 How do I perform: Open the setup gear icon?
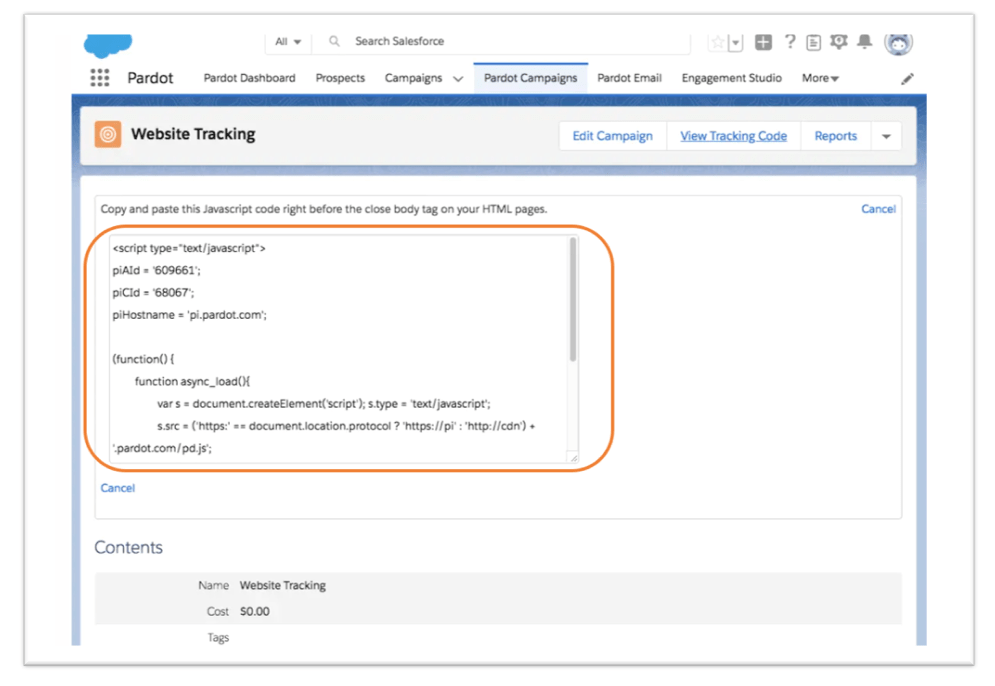(x=839, y=42)
